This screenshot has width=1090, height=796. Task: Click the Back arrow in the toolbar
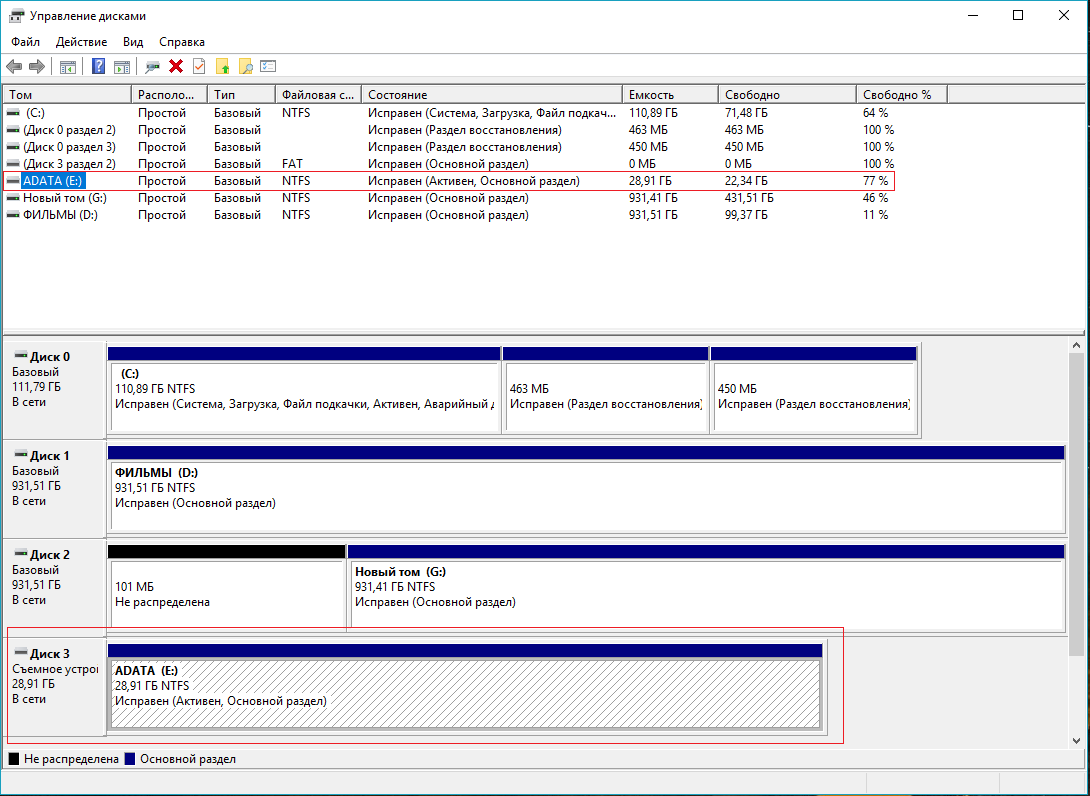coord(14,67)
